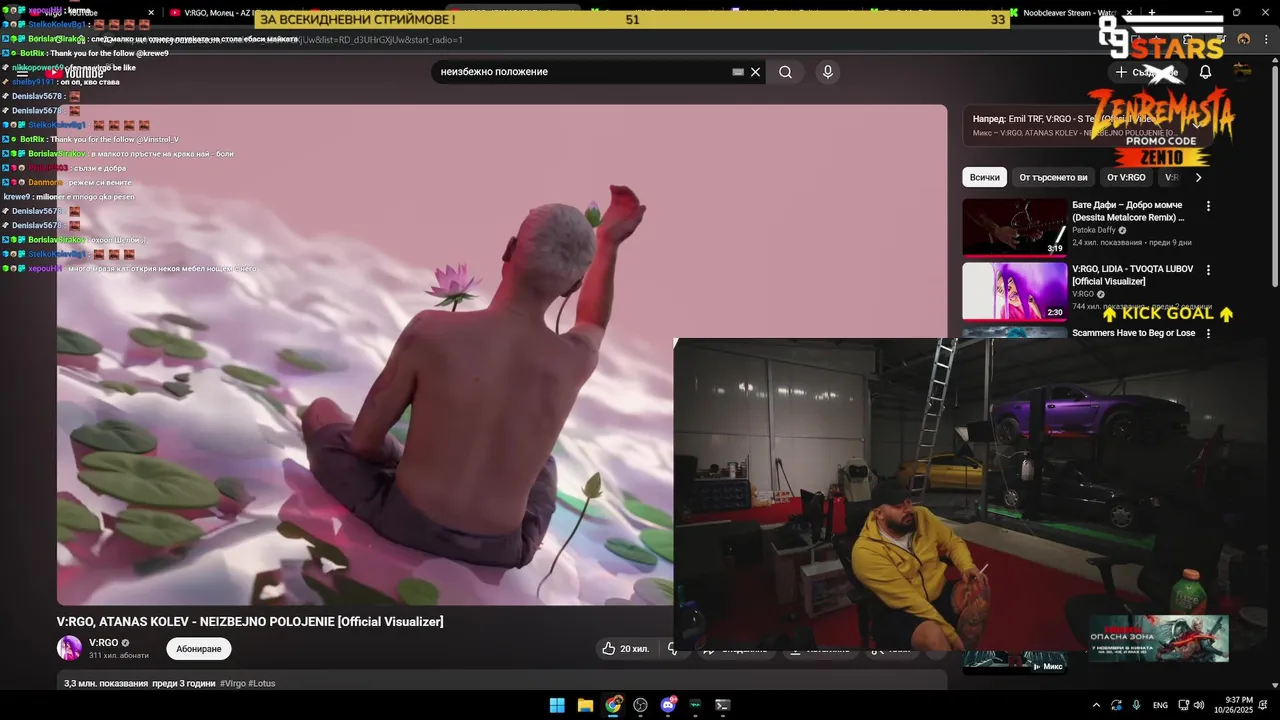Open on-screen keyboard icon in search box
The width and height of the screenshot is (1280, 720).
point(738,72)
